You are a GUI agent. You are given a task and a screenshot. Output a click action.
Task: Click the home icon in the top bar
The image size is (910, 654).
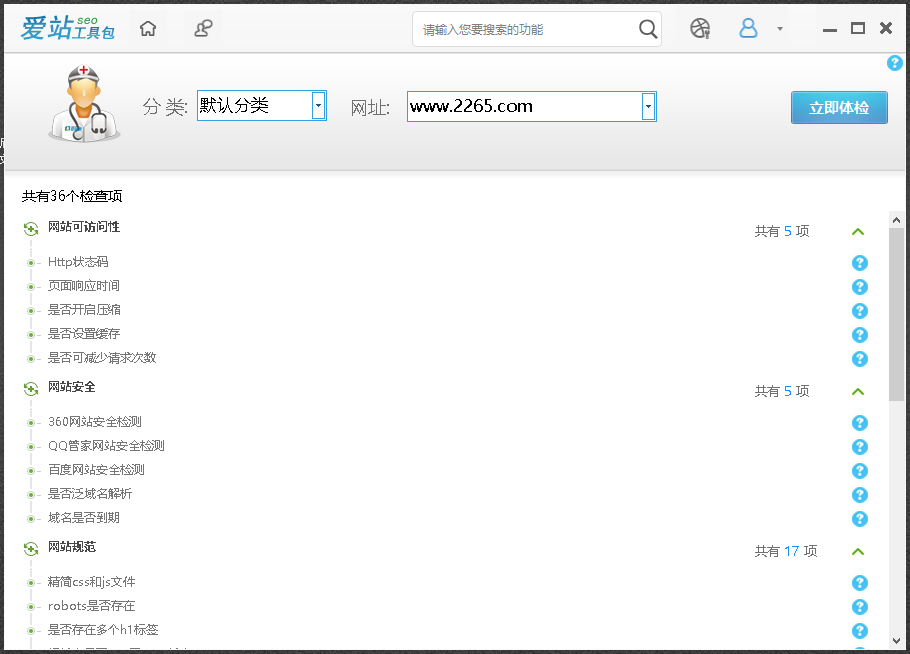coord(147,28)
